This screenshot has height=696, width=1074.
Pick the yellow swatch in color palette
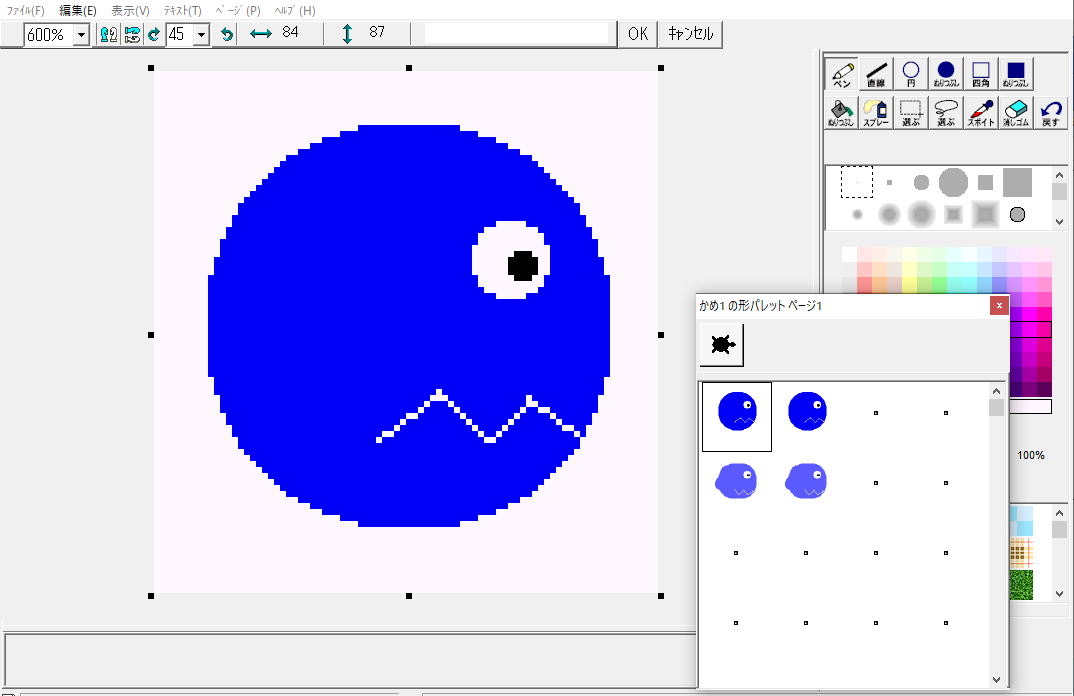point(909,284)
